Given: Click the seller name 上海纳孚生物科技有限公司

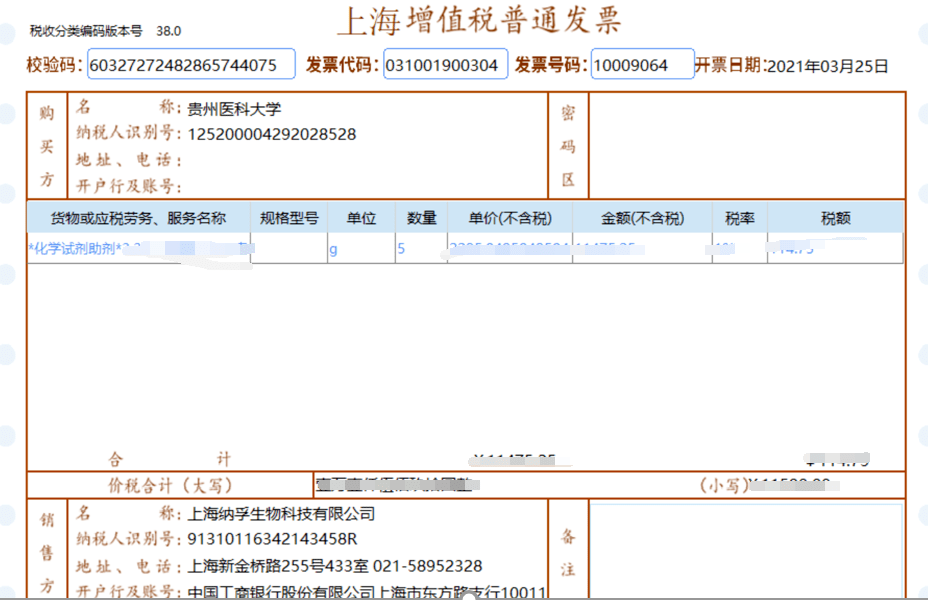Looking at the screenshot, I should pos(281,514).
